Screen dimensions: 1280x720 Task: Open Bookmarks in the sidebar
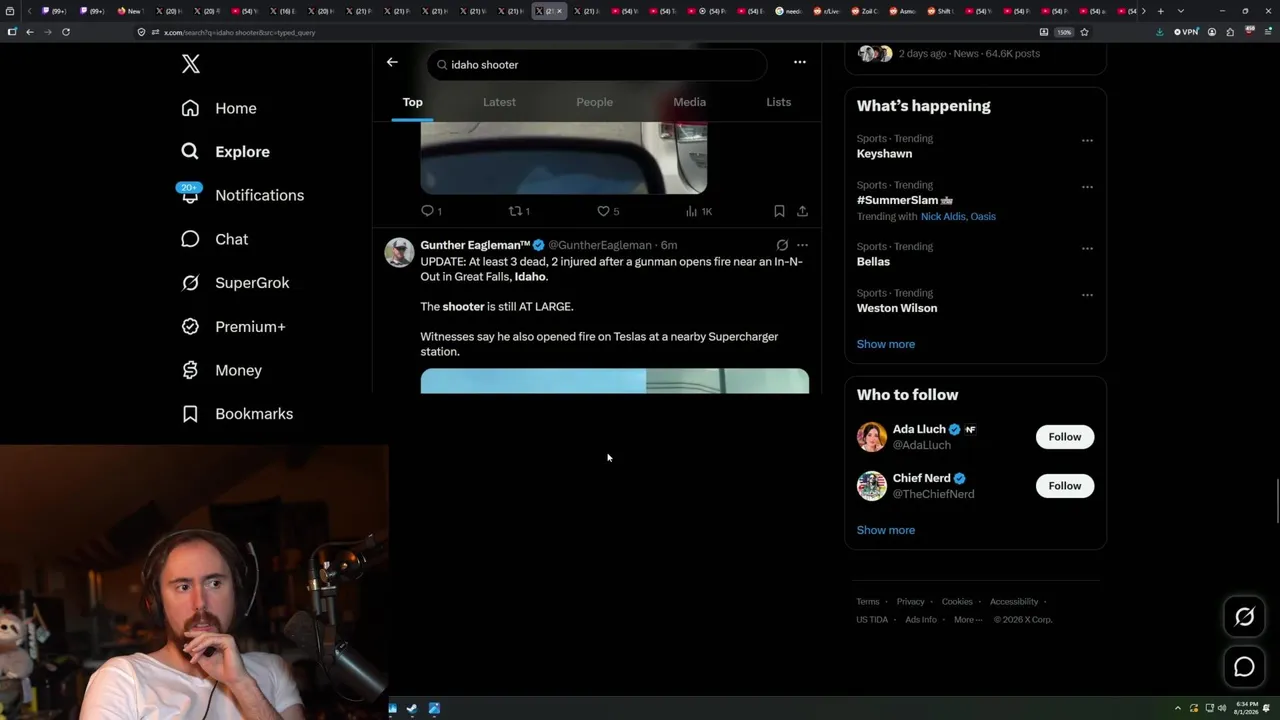[237, 414]
